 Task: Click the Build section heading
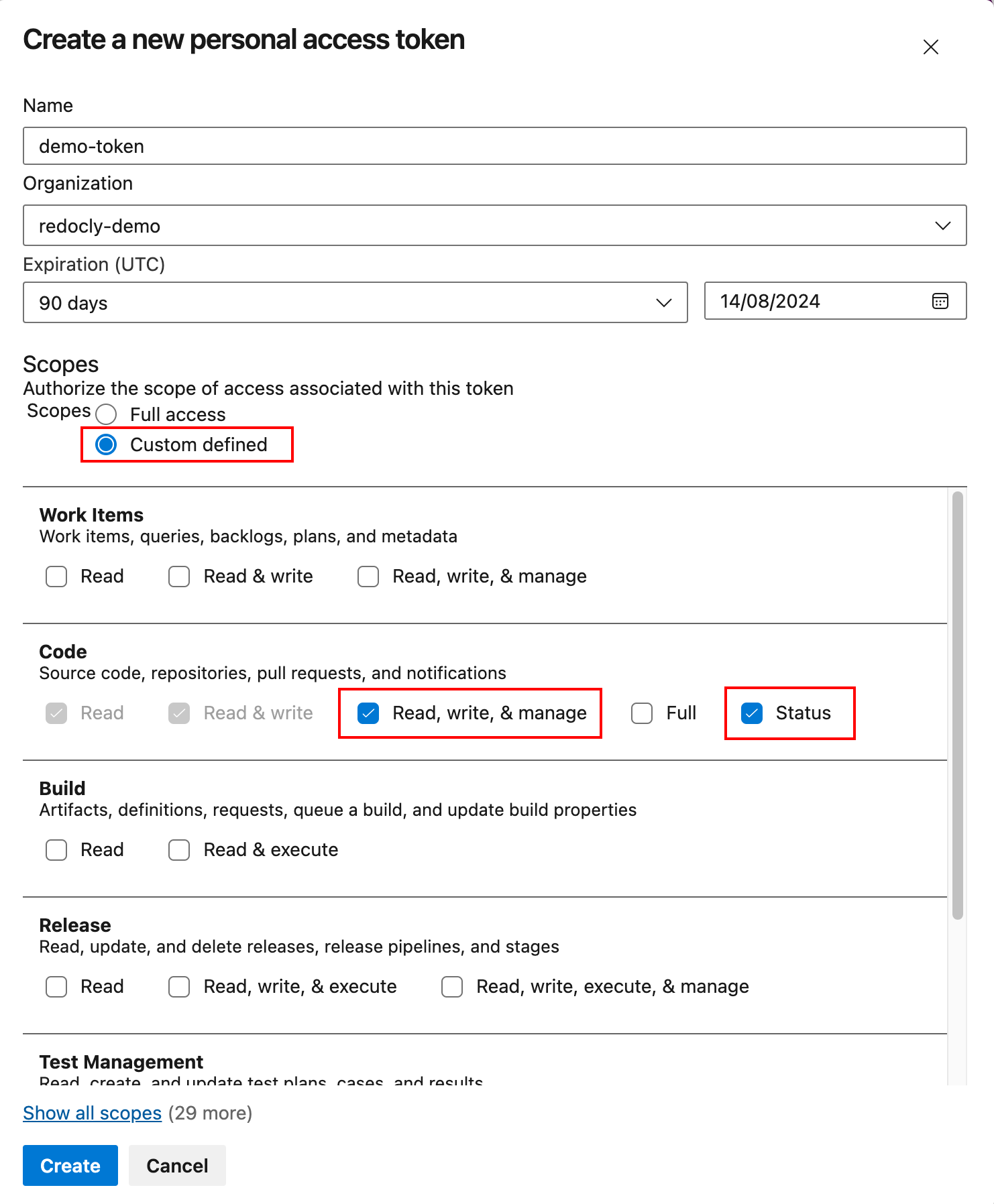point(62,788)
